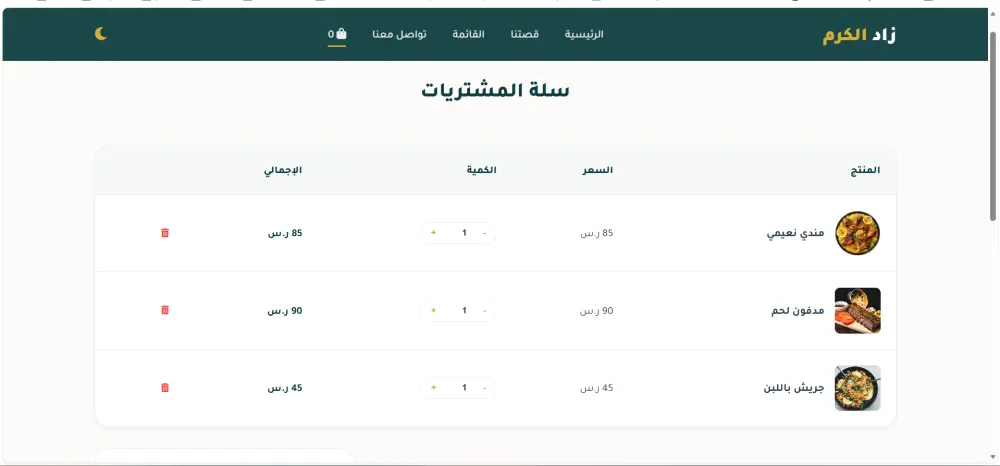Viewport: 1000px width, 466px height.
Task: Click quantity value of جريش باللبن
Action: pyautogui.click(x=464, y=388)
